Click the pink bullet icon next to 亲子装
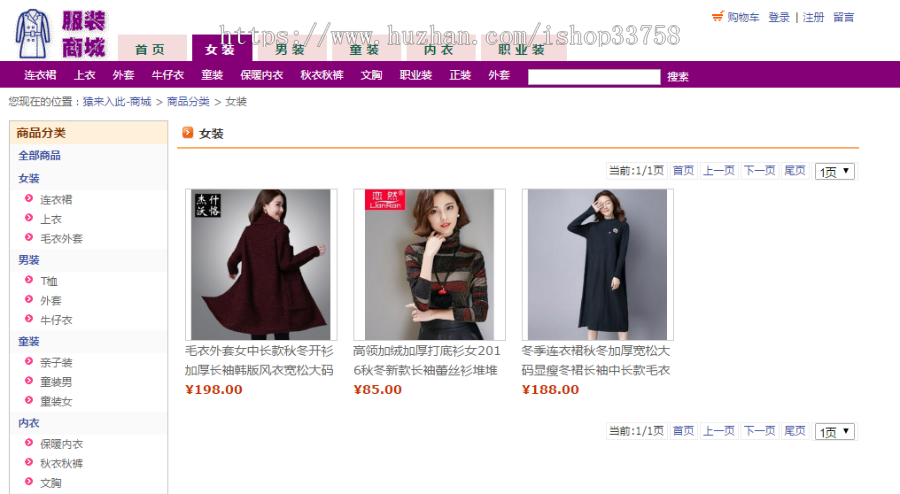 tap(29, 361)
